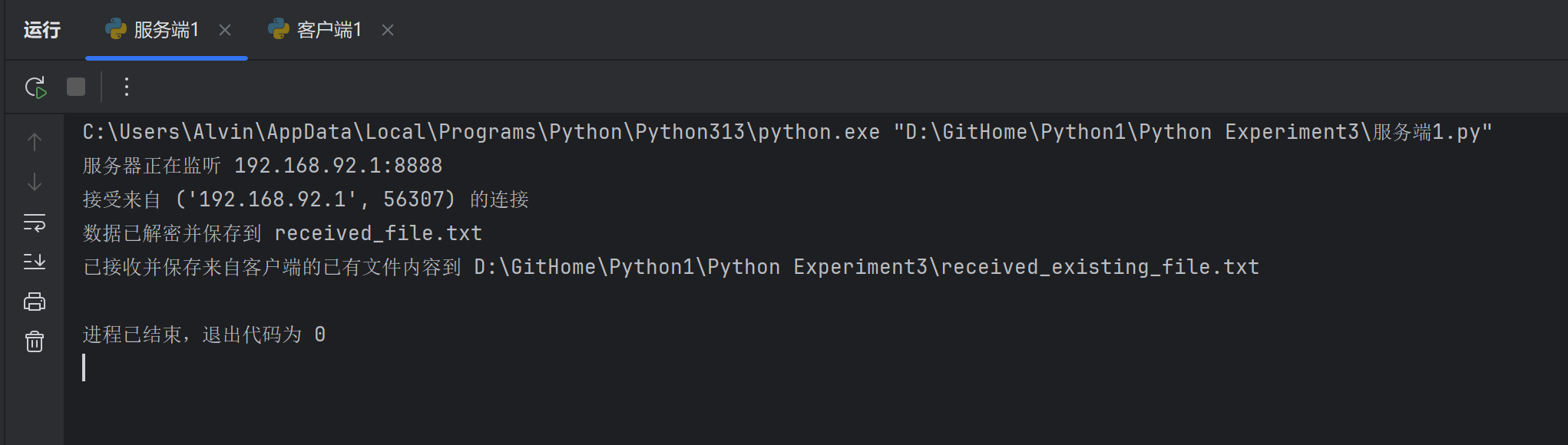Screen dimensions: 1568x445
Task: Click the python.exe interpreter path
Action: [481, 132]
